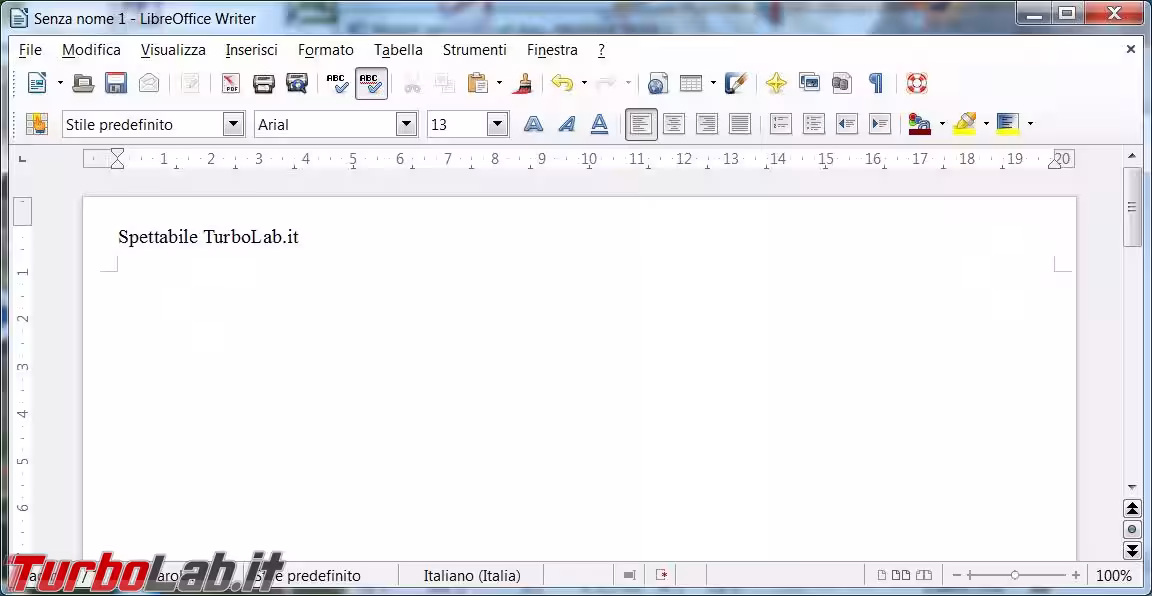Click the yellow highlighting color button
Viewport: 1152px width, 596px height.
pyautogui.click(x=964, y=124)
